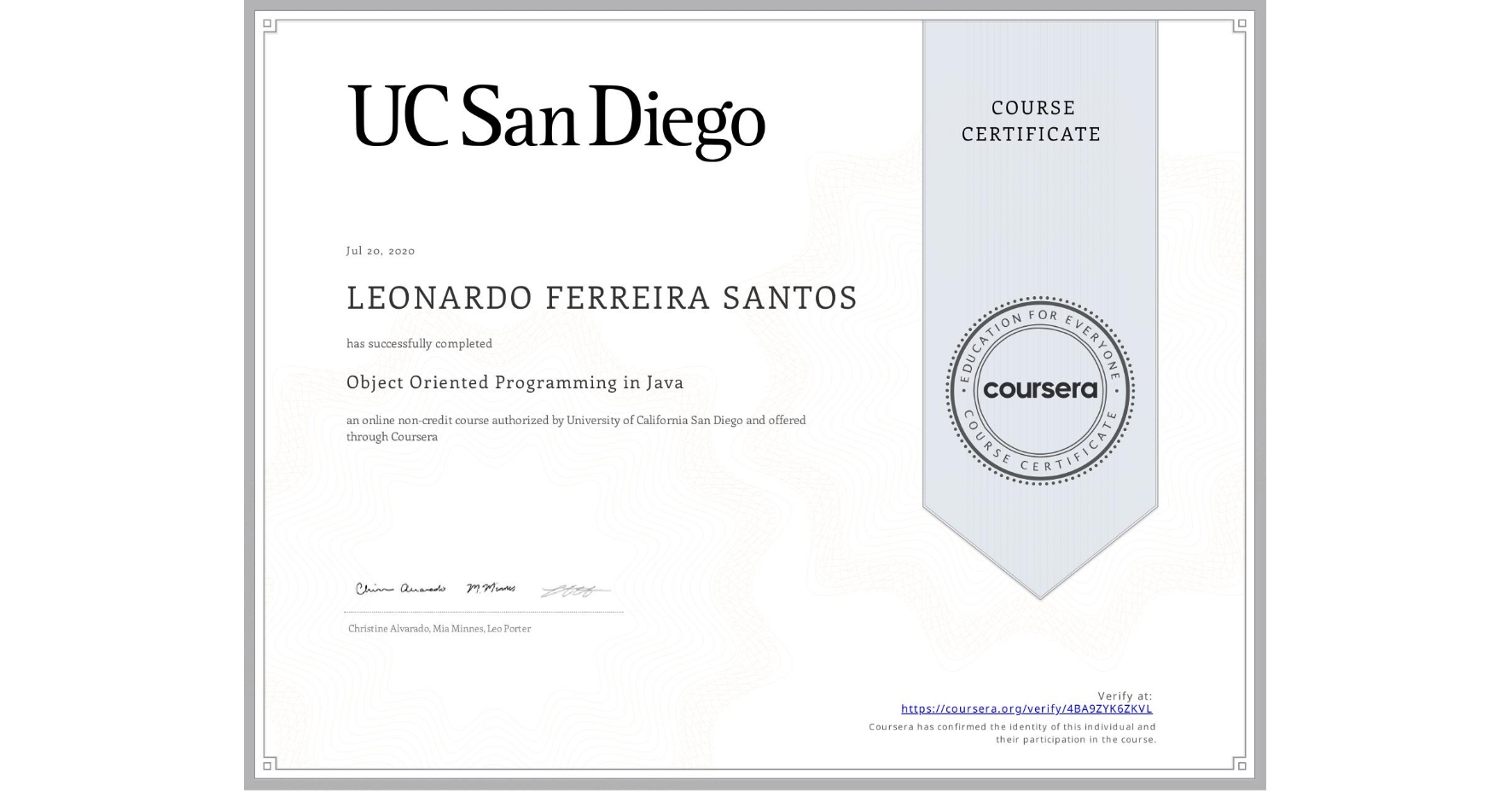The width and height of the screenshot is (1512, 792).
Task: Select Christine Alvarado's signature
Action: (401, 587)
